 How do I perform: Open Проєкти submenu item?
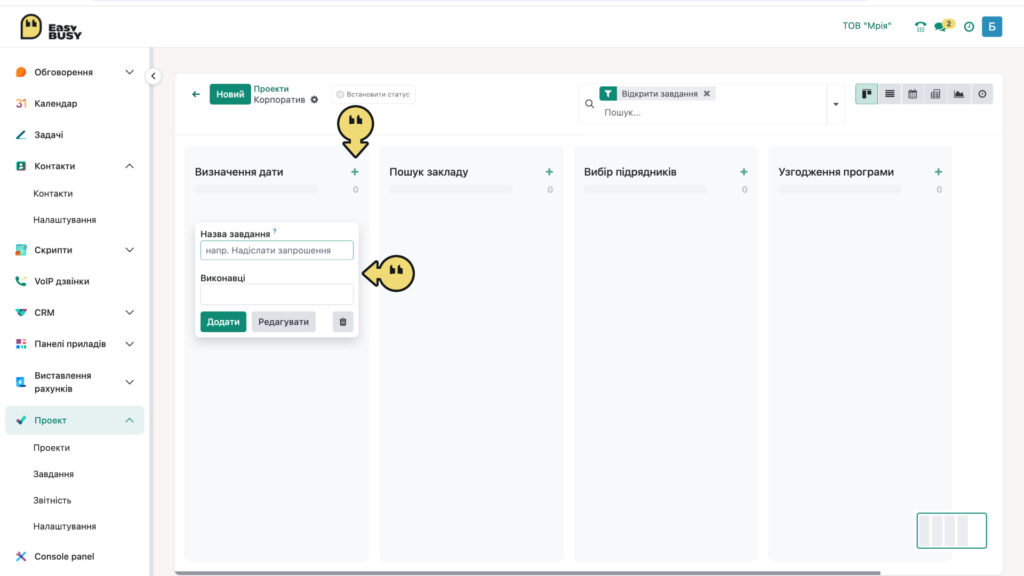(x=52, y=447)
